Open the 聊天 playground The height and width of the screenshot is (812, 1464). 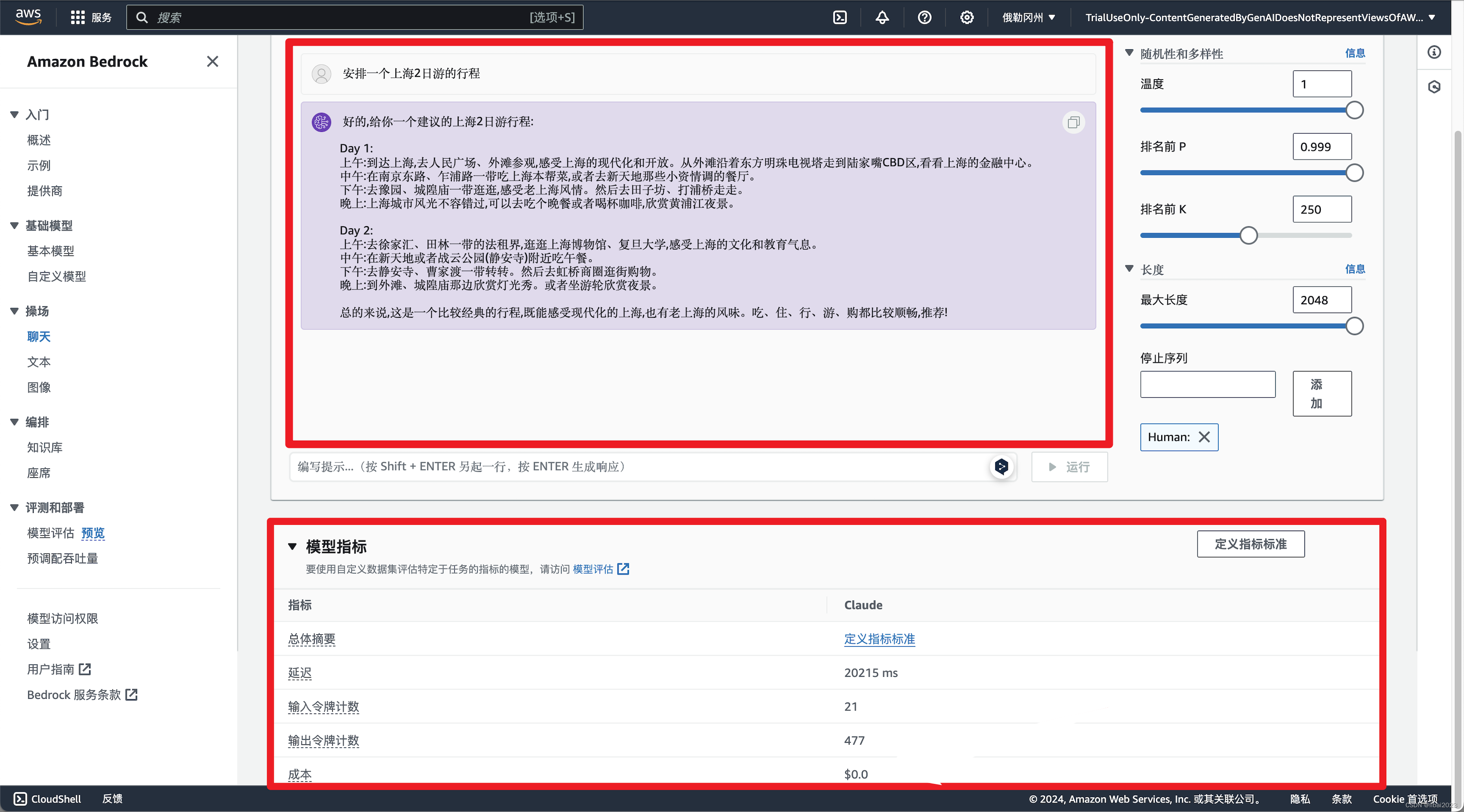point(39,337)
